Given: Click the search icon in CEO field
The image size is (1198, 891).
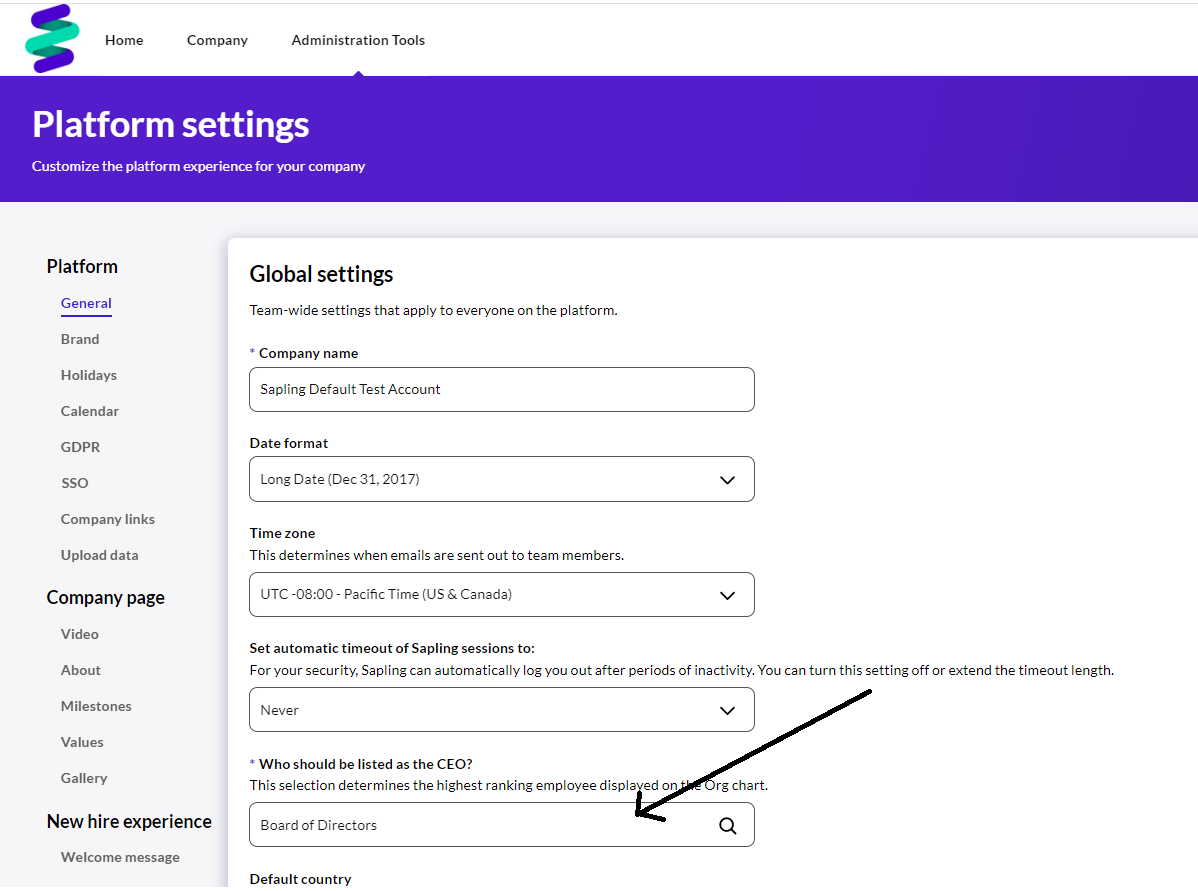Looking at the screenshot, I should click(x=727, y=825).
